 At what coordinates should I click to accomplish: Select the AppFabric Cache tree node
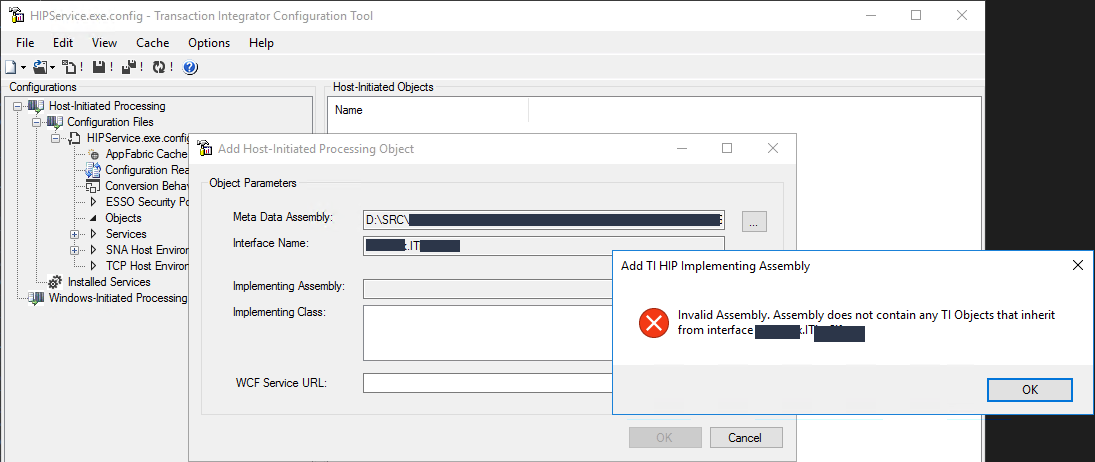(x=146, y=154)
